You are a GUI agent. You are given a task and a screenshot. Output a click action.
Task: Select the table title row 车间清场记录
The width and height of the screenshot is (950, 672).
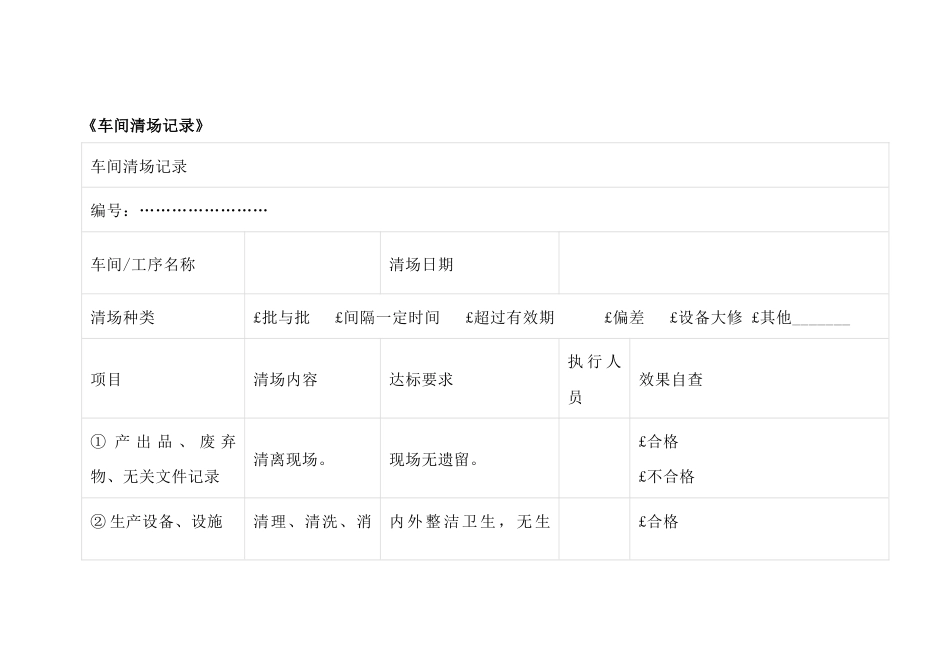coord(485,165)
